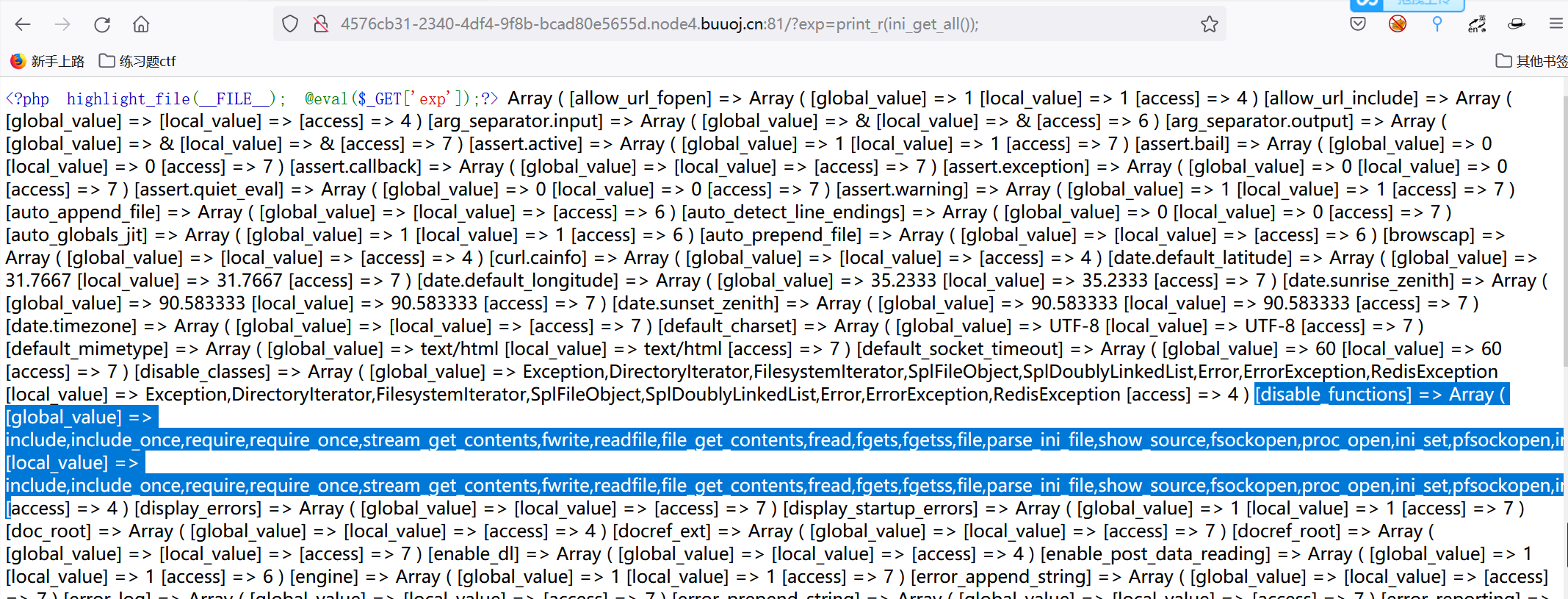Open the 练习题ctf bookmark folder
Screen dimensions: 1568x599
point(138,61)
